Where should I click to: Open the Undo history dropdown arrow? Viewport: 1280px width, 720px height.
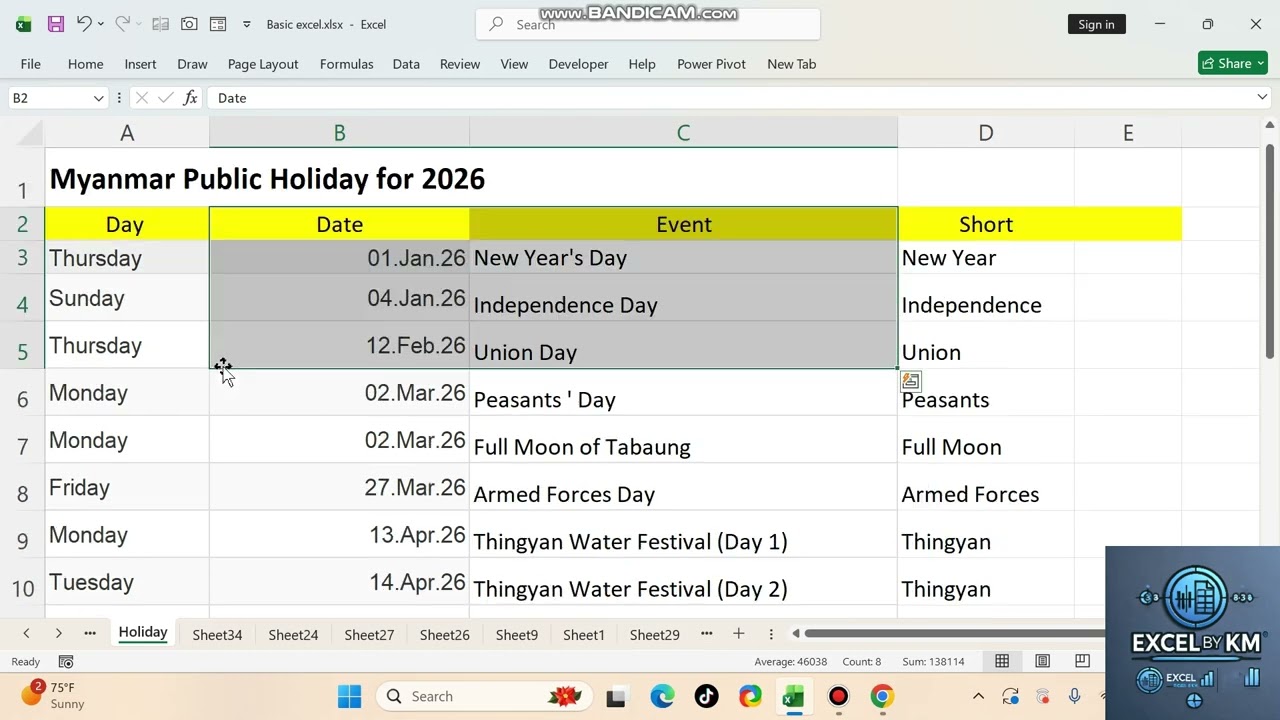click(100, 24)
